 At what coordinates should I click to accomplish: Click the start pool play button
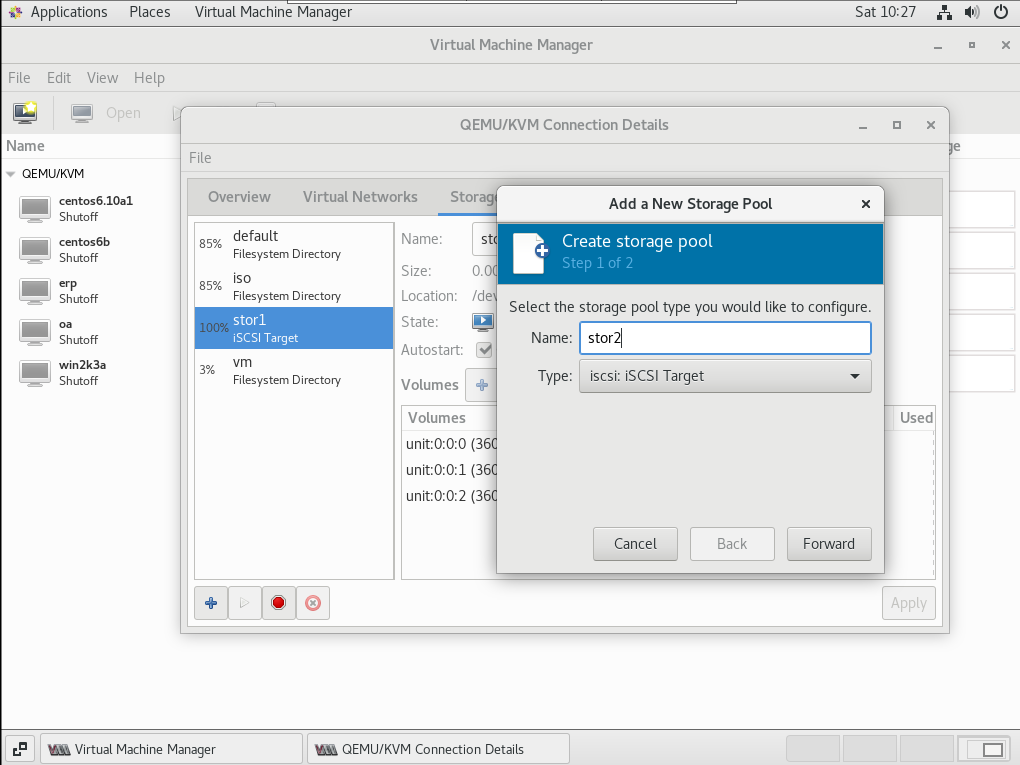(245, 603)
